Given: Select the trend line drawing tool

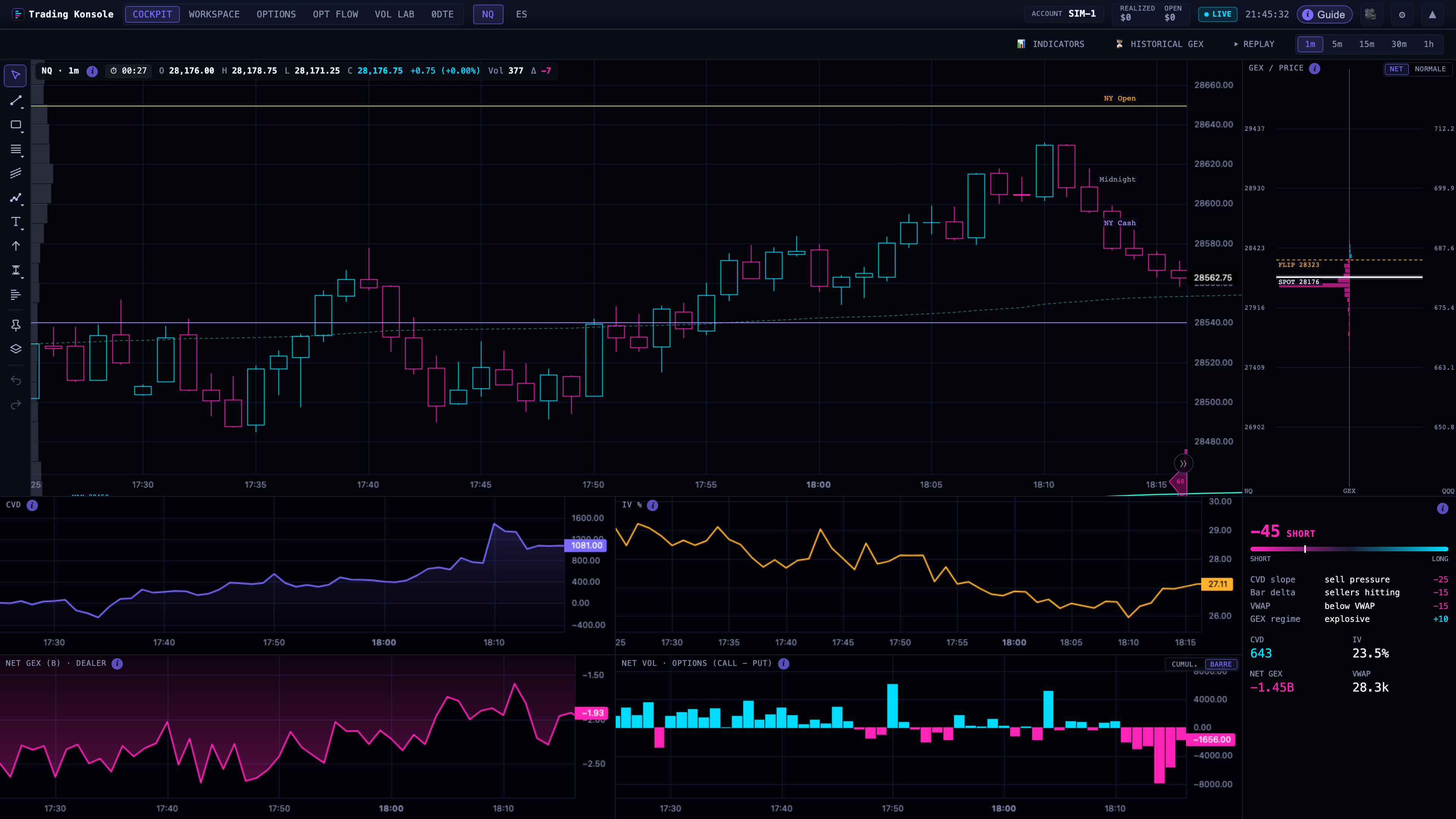Looking at the screenshot, I should [15, 100].
